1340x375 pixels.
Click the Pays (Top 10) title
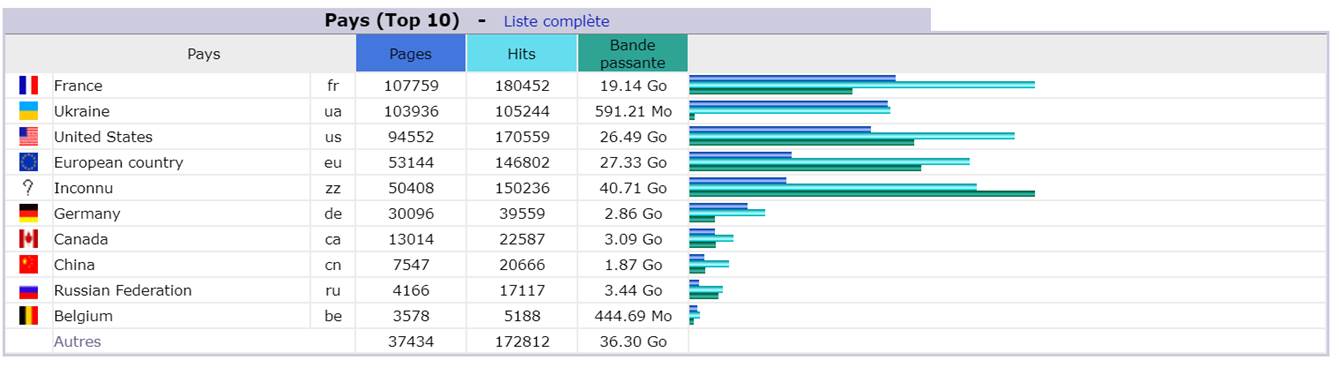pos(392,20)
